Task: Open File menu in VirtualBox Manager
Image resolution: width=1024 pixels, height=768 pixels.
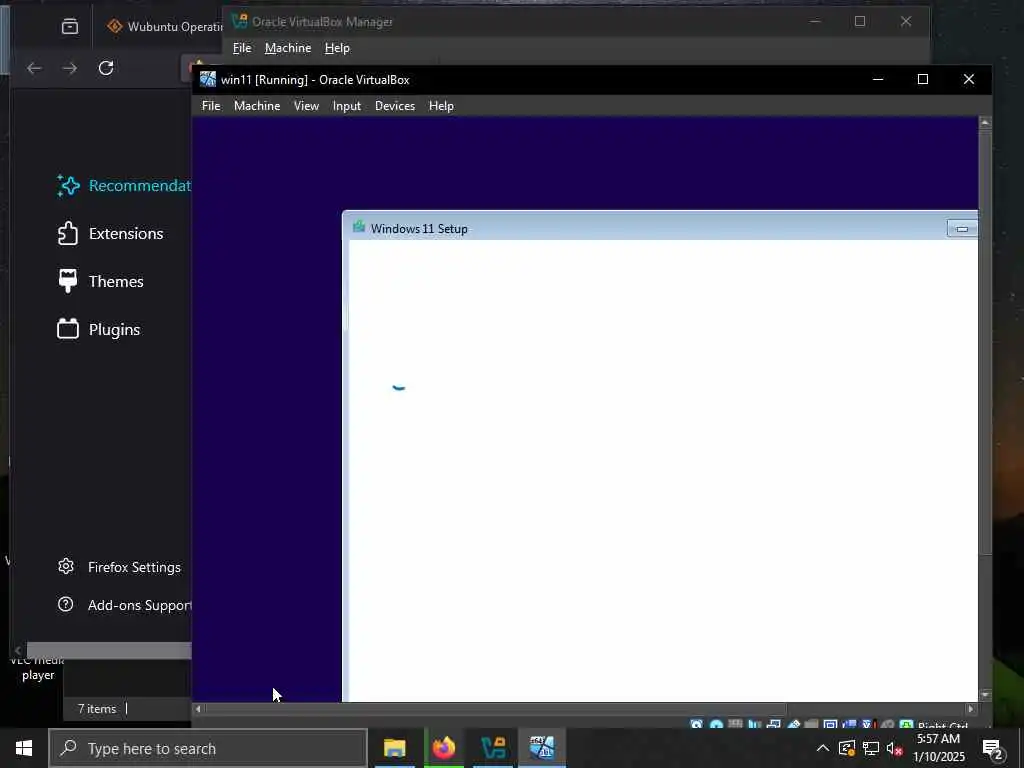Action: 242,48
